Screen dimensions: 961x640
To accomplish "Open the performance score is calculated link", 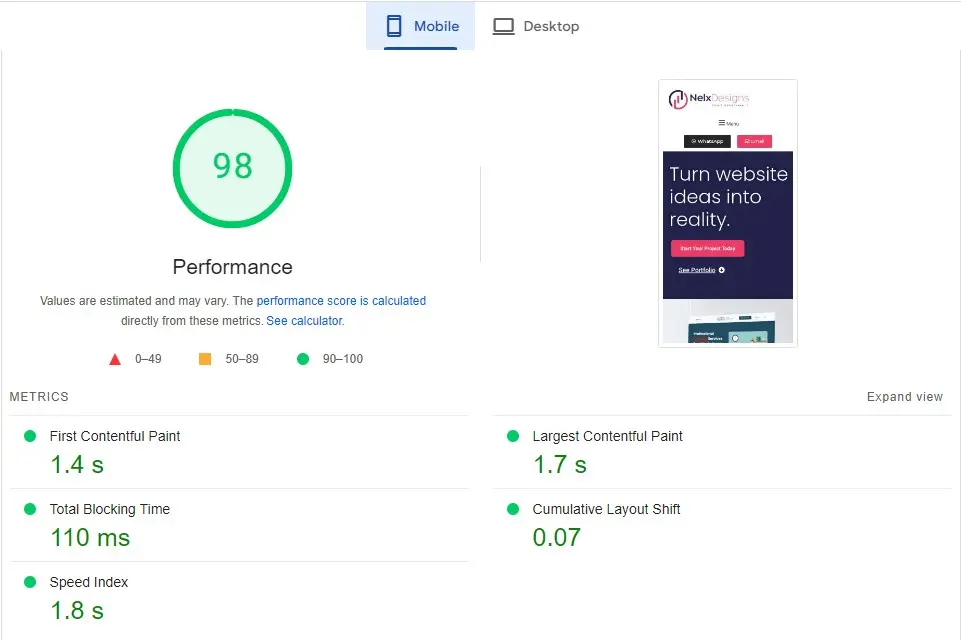I will (340, 301).
